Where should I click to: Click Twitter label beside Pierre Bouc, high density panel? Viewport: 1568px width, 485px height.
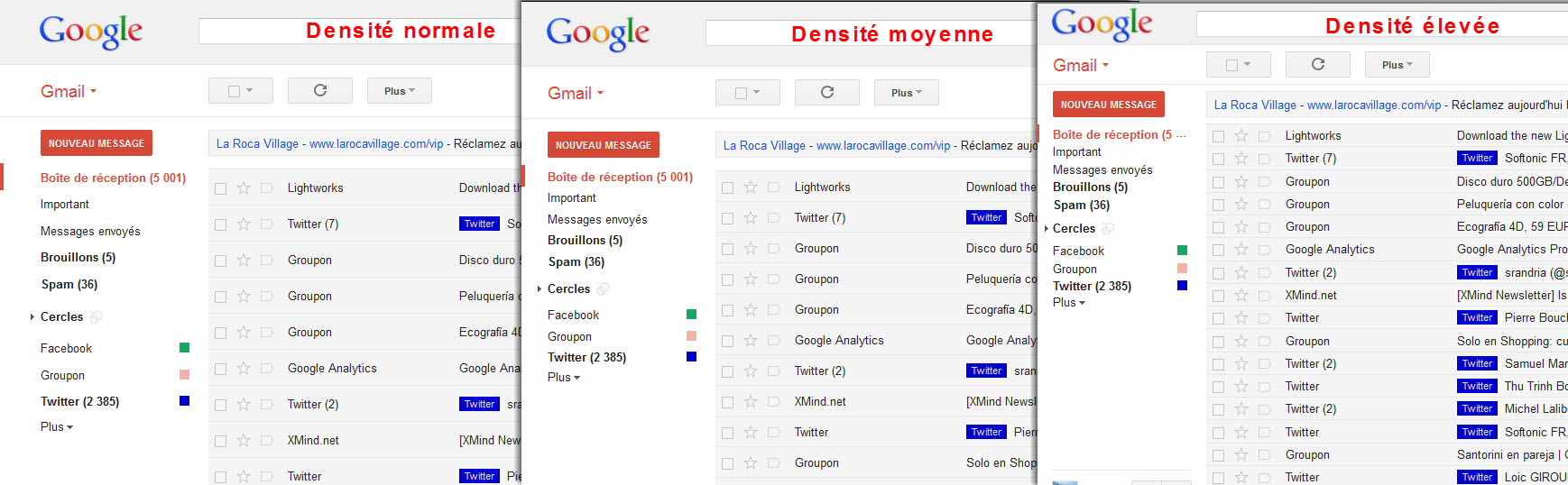(x=1477, y=317)
